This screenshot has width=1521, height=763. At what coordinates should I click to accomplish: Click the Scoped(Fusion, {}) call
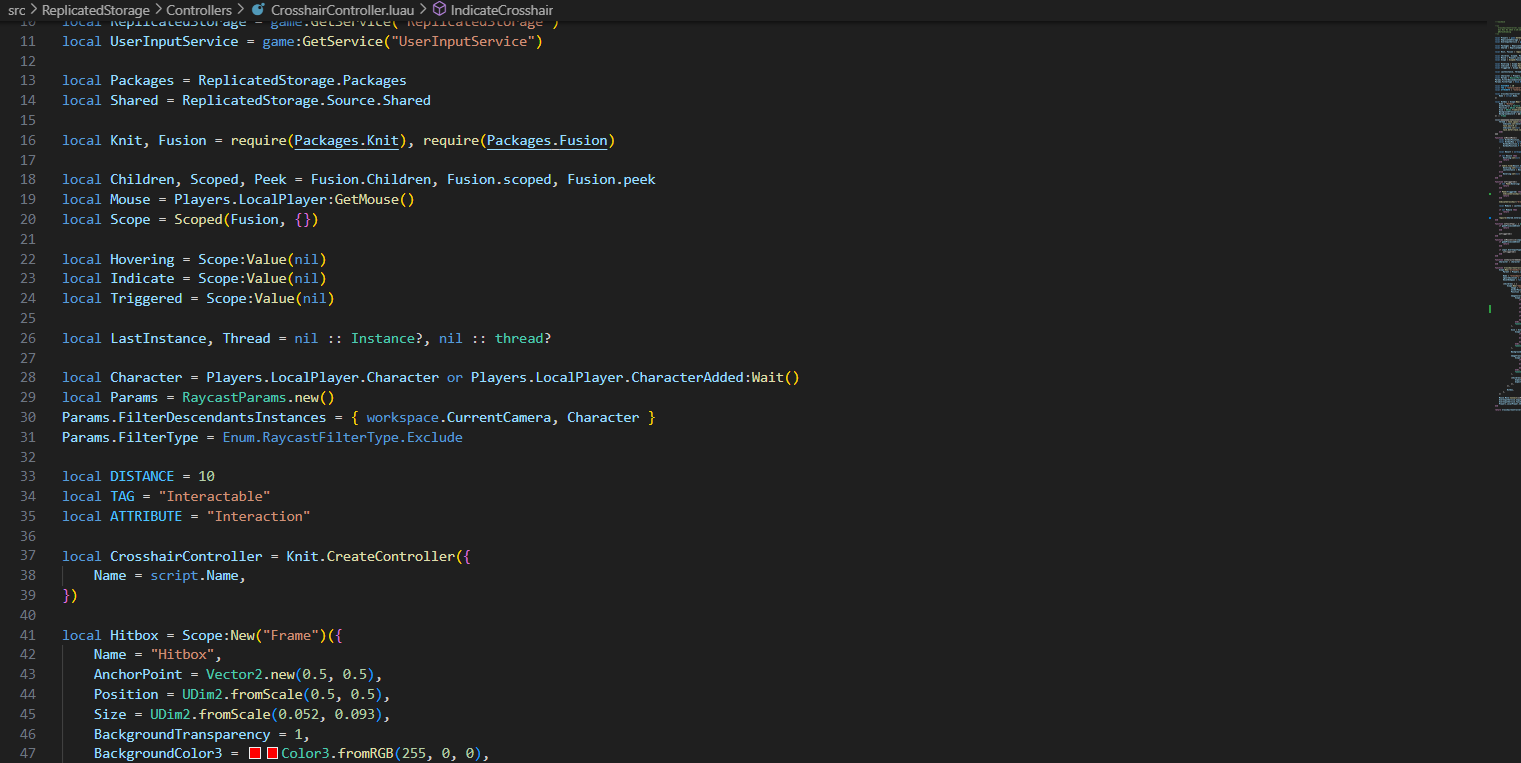click(x=246, y=219)
